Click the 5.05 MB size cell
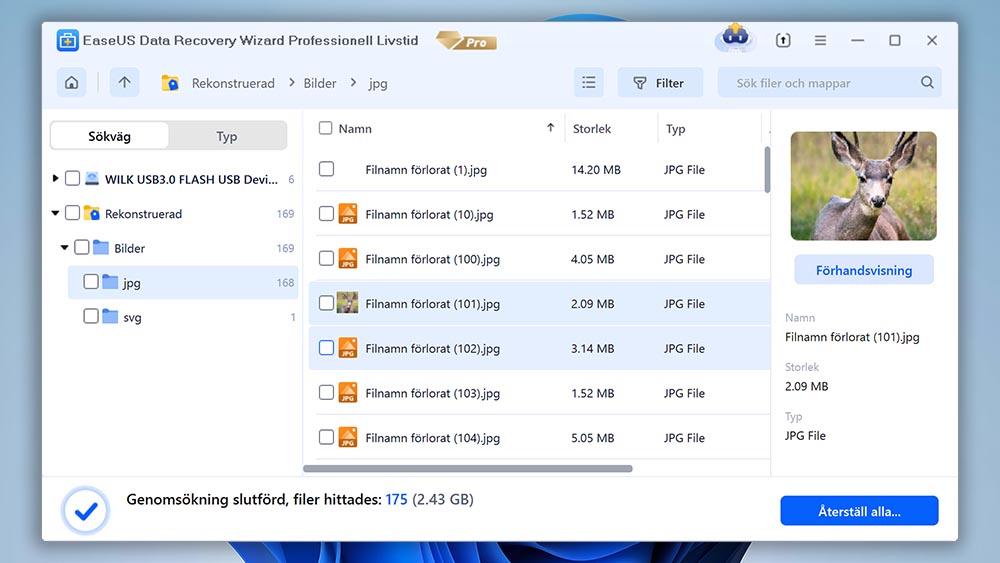 (x=592, y=437)
